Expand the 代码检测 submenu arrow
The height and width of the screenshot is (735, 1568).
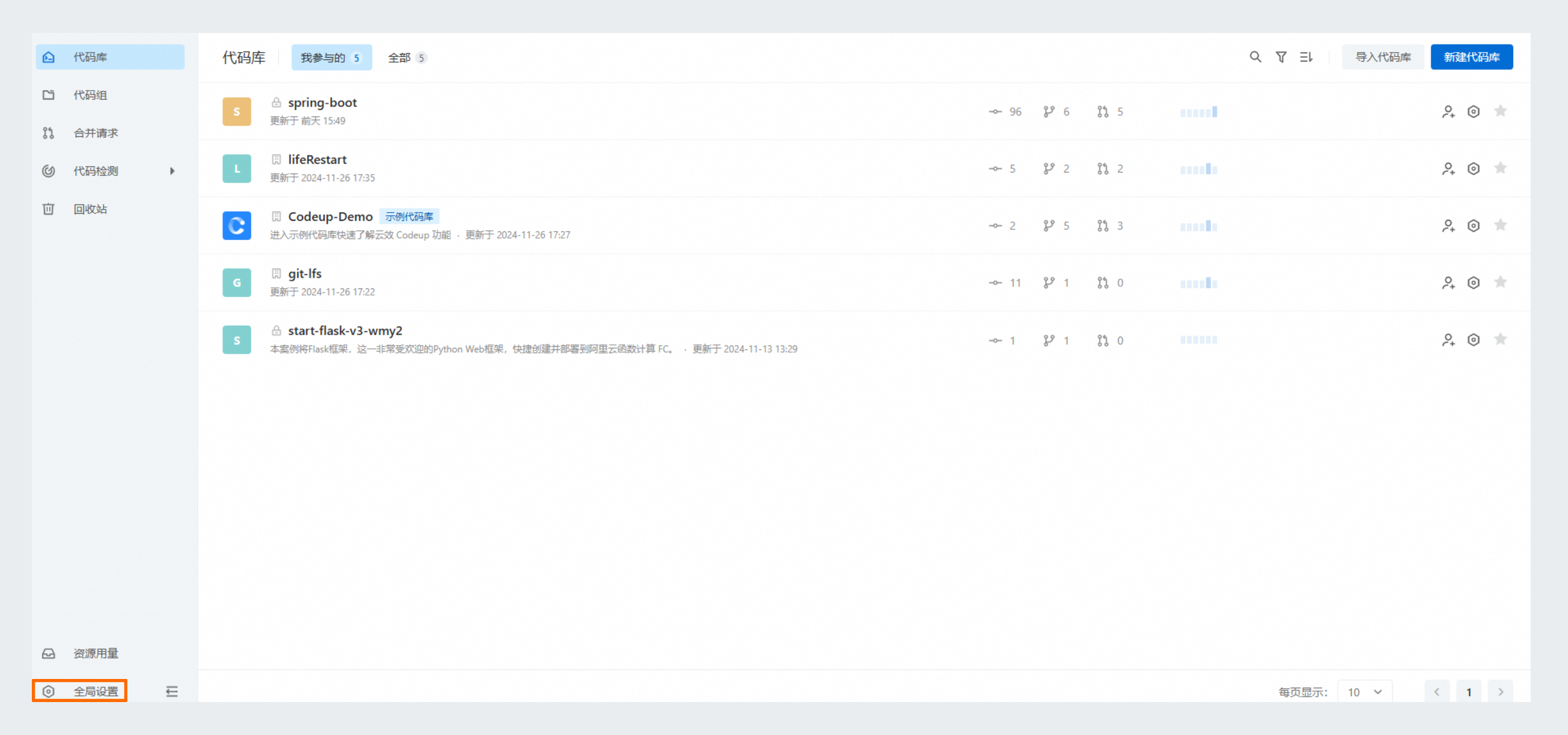point(172,171)
